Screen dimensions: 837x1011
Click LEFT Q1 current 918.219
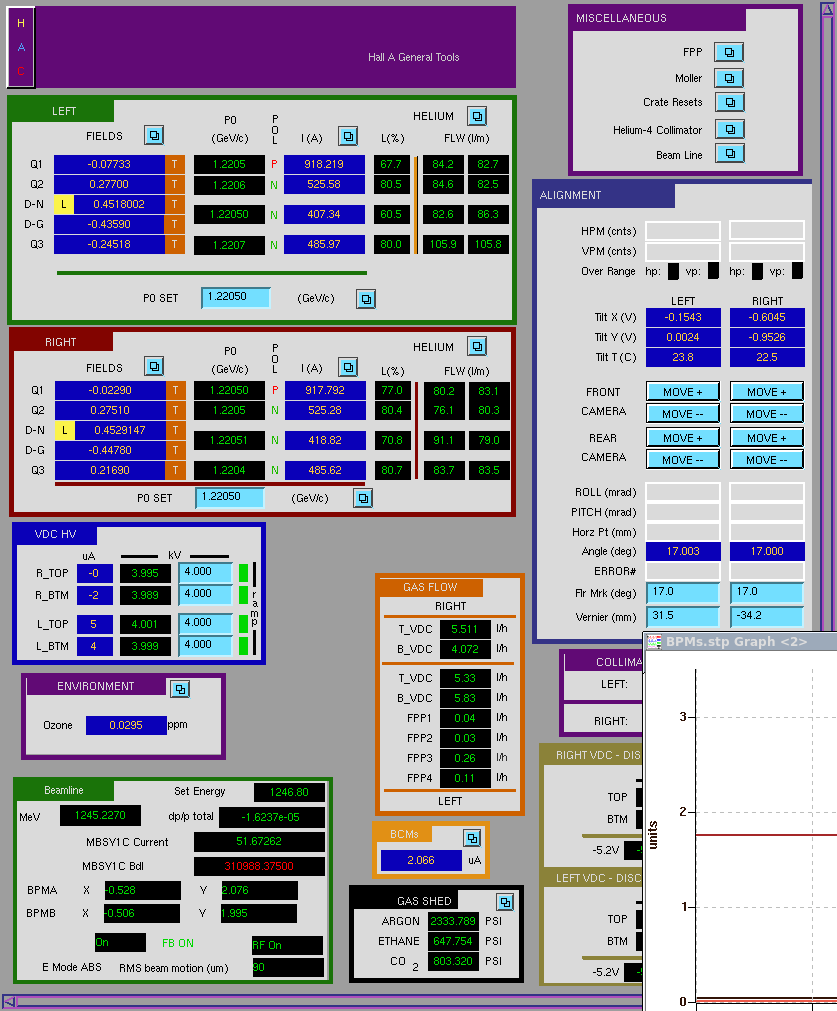[x=324, y=164]
